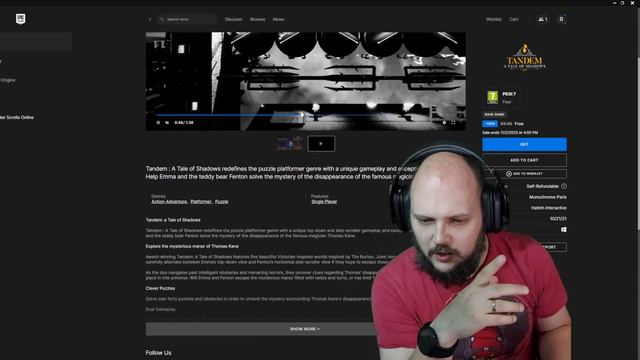Click the Clever Puzzles heading
This screenshot has height=360, width=640.
coord(160,288)
